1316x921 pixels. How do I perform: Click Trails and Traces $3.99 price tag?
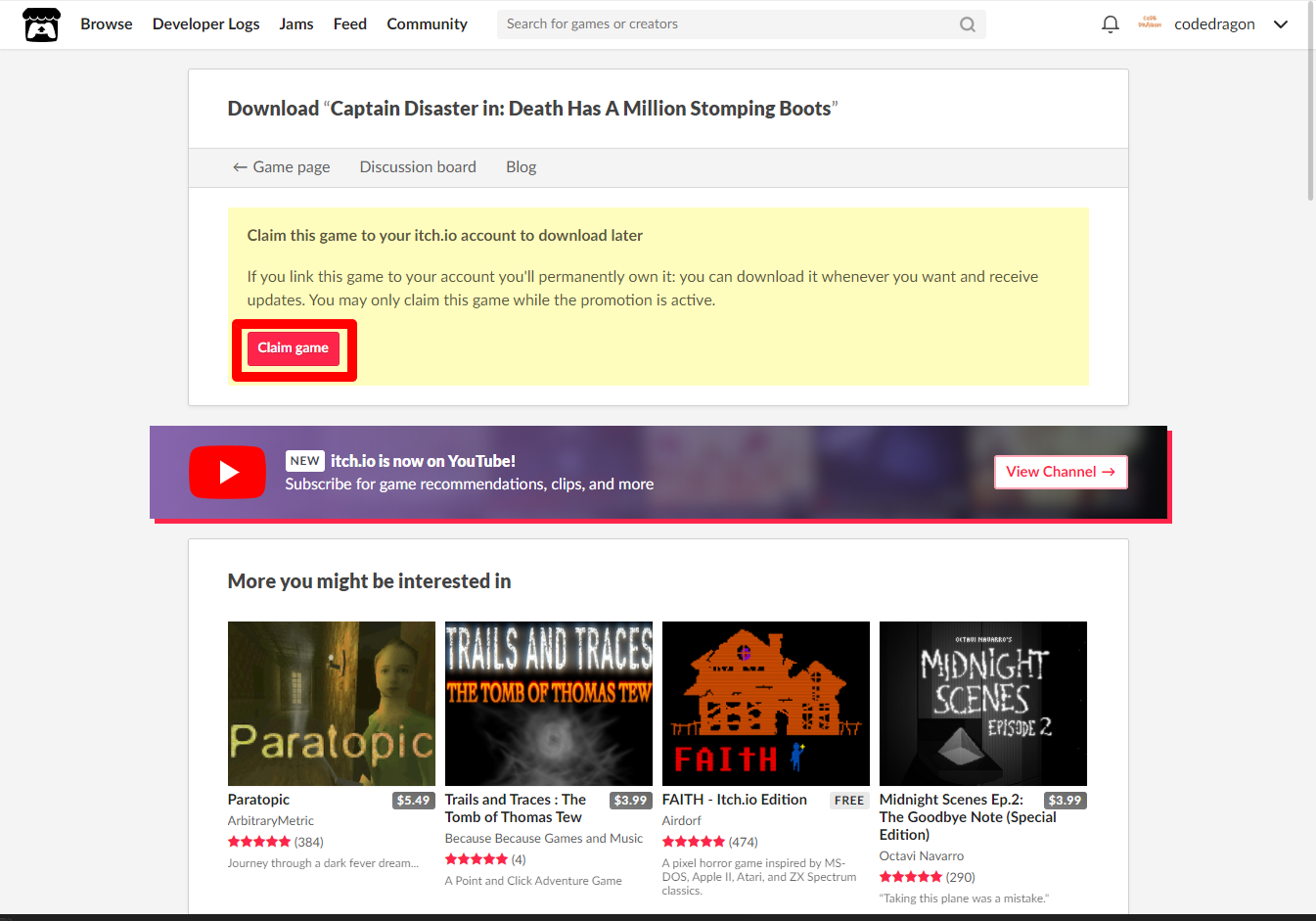[x=630, y=801]
